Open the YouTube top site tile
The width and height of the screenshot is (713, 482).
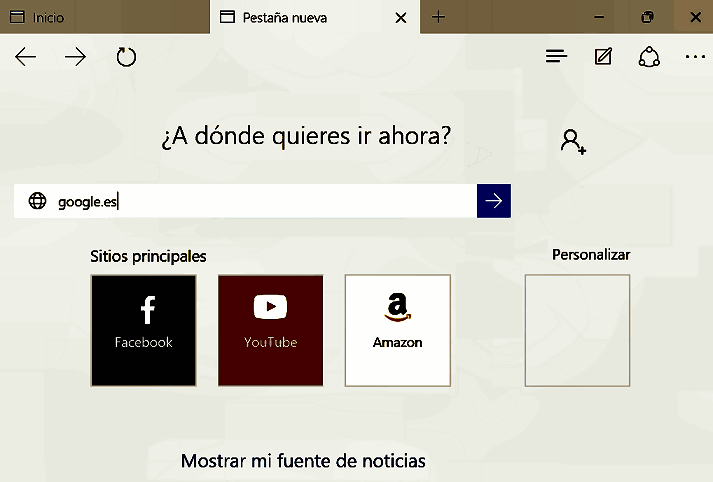[271, 331]
